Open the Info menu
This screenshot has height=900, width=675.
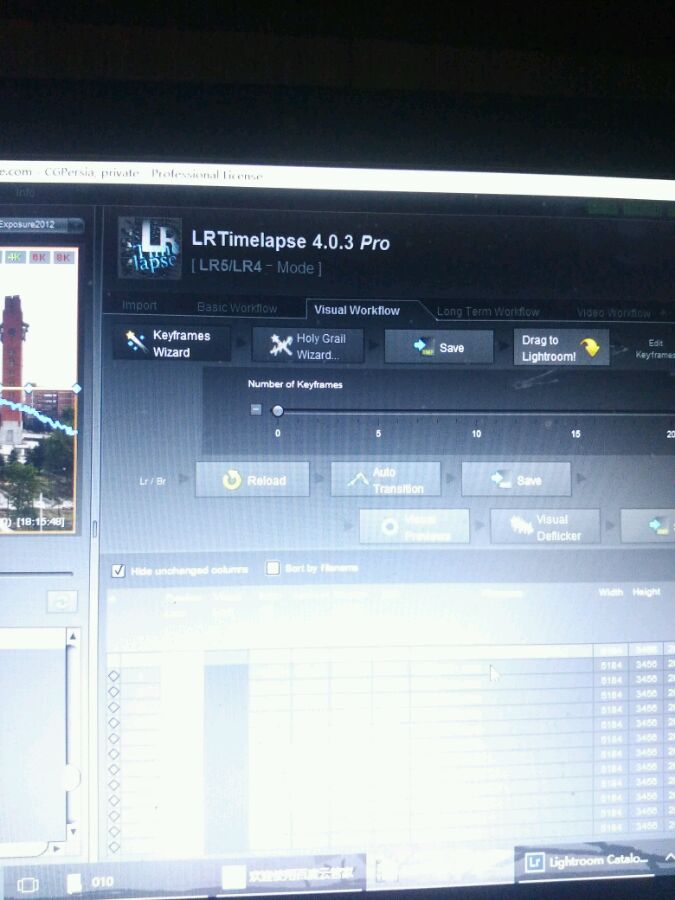[25, 192]
